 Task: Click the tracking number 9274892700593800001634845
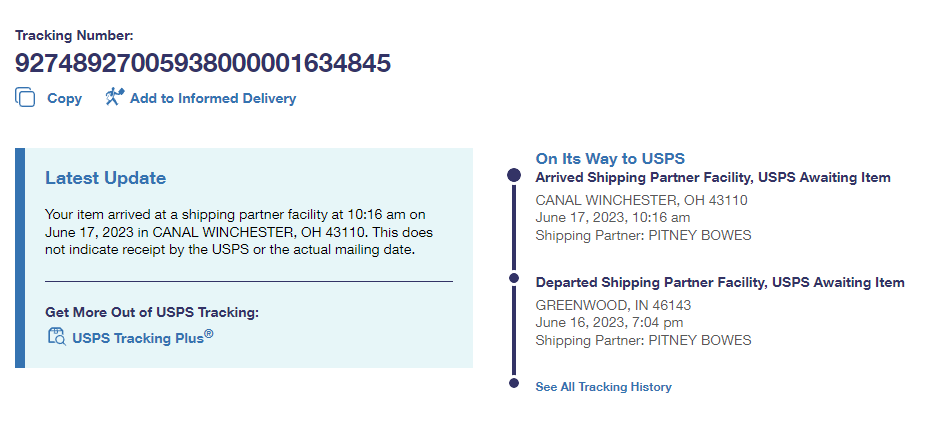[202, 63]
